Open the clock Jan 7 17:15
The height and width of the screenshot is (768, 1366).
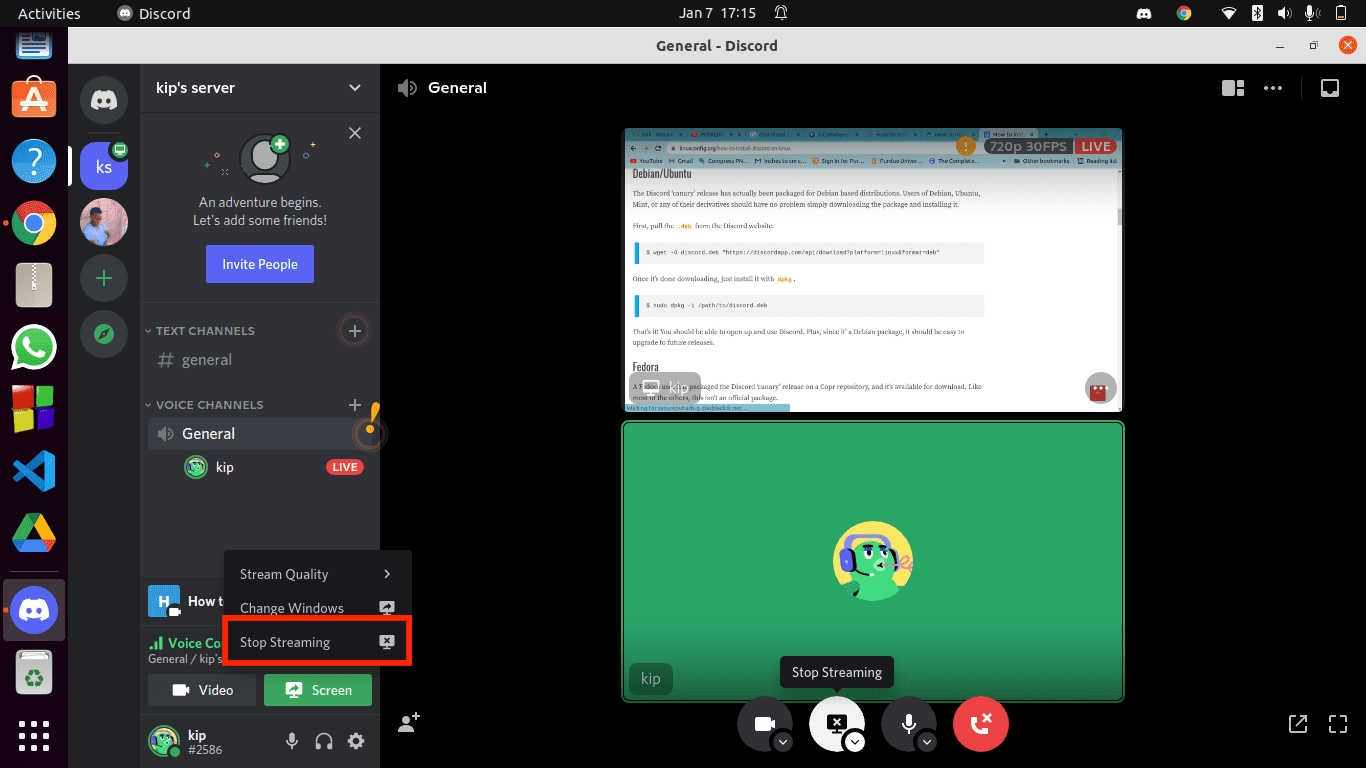tap(718, 13)
